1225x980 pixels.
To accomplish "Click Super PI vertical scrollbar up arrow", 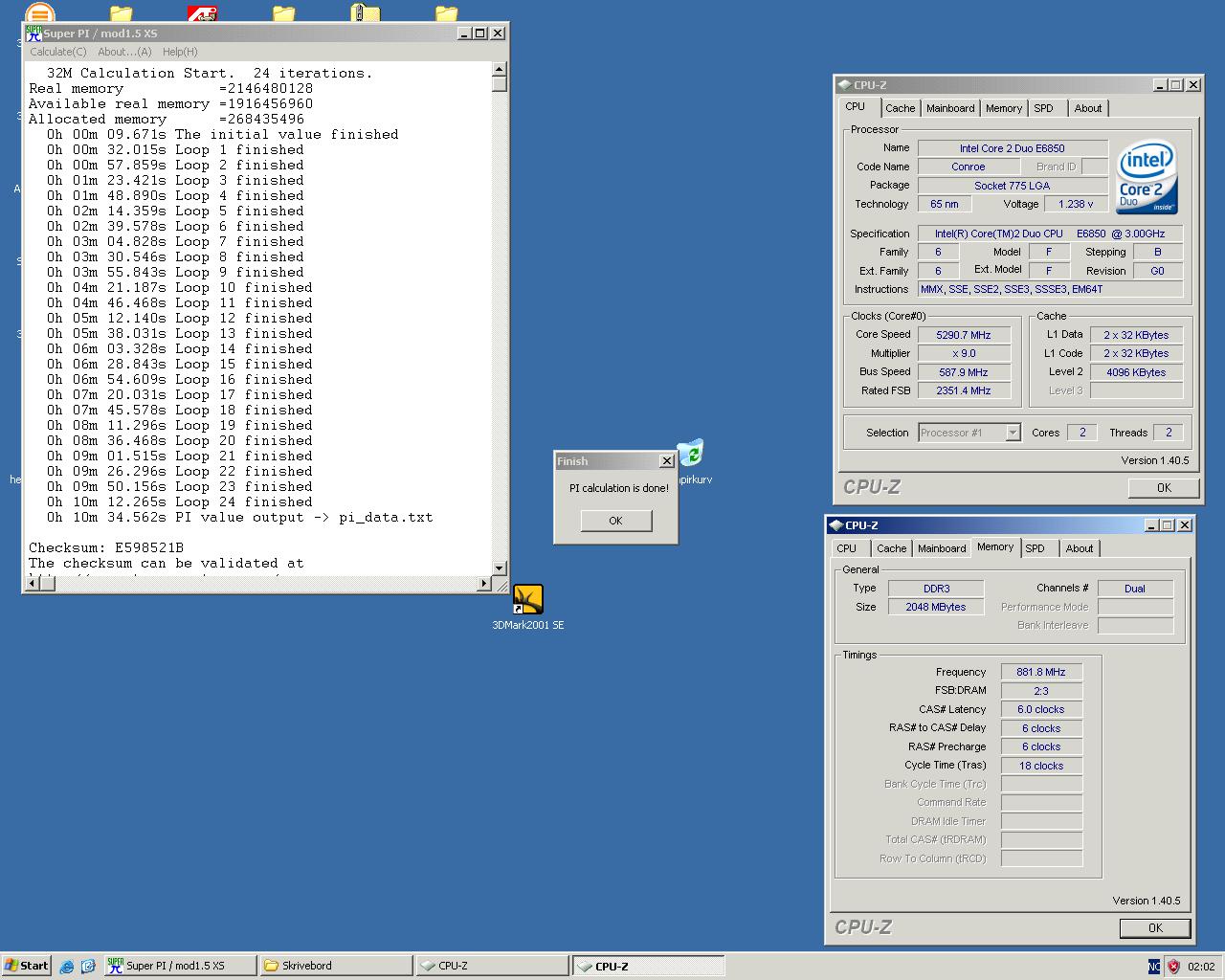I will click(499, 69).
